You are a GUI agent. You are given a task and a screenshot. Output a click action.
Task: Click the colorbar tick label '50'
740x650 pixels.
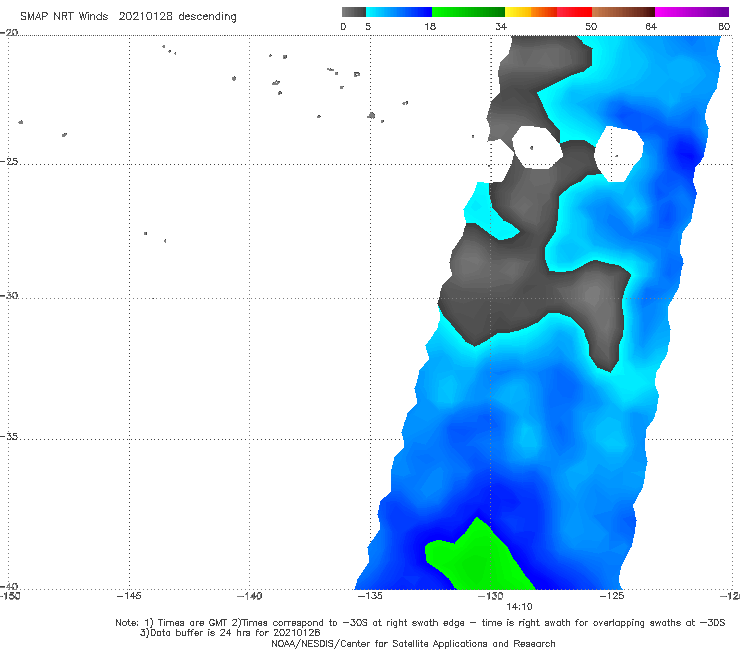tap(591, 26)
